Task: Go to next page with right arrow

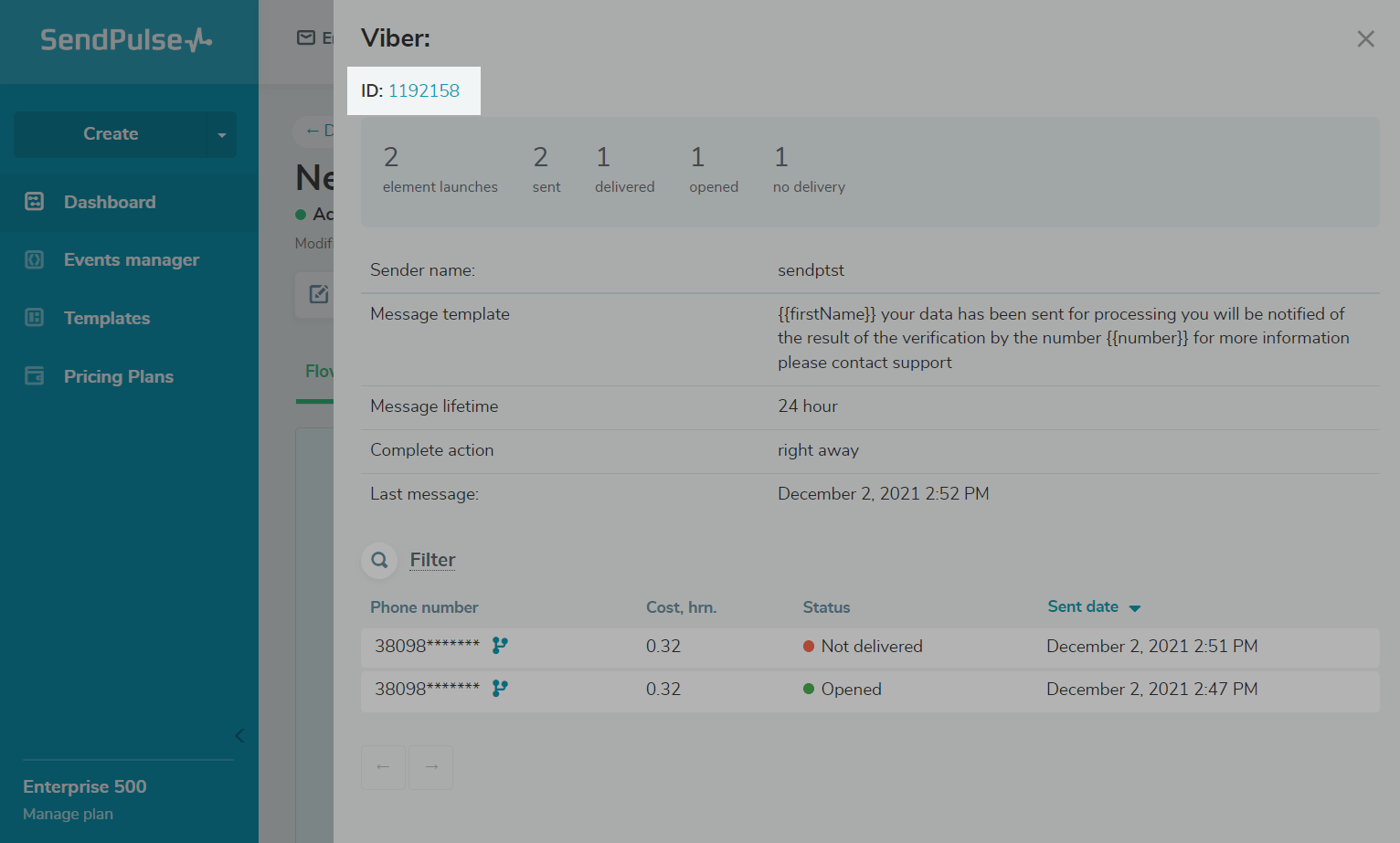Action: (x=431, y=767)
